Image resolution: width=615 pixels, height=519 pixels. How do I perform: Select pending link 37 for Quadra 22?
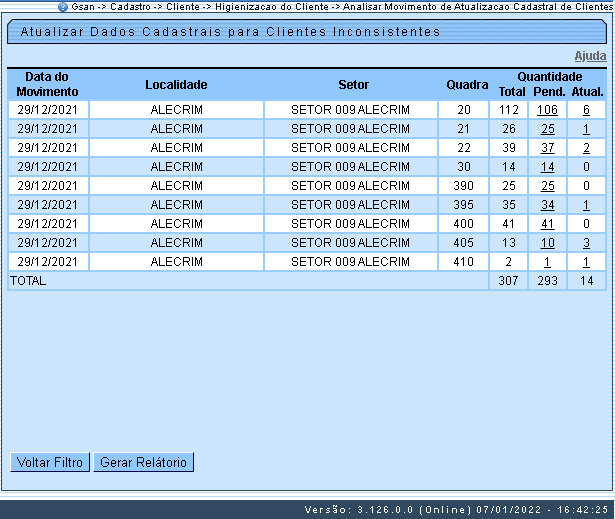(547, 148)
